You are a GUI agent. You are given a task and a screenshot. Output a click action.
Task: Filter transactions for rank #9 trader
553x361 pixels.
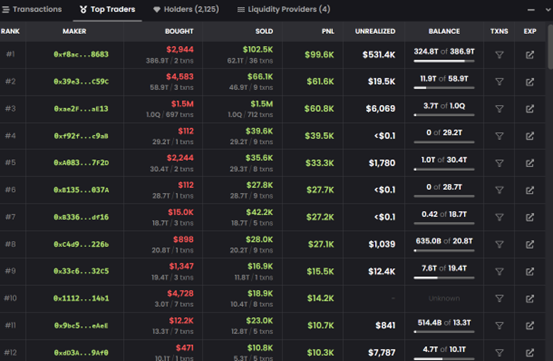(499, 271)
